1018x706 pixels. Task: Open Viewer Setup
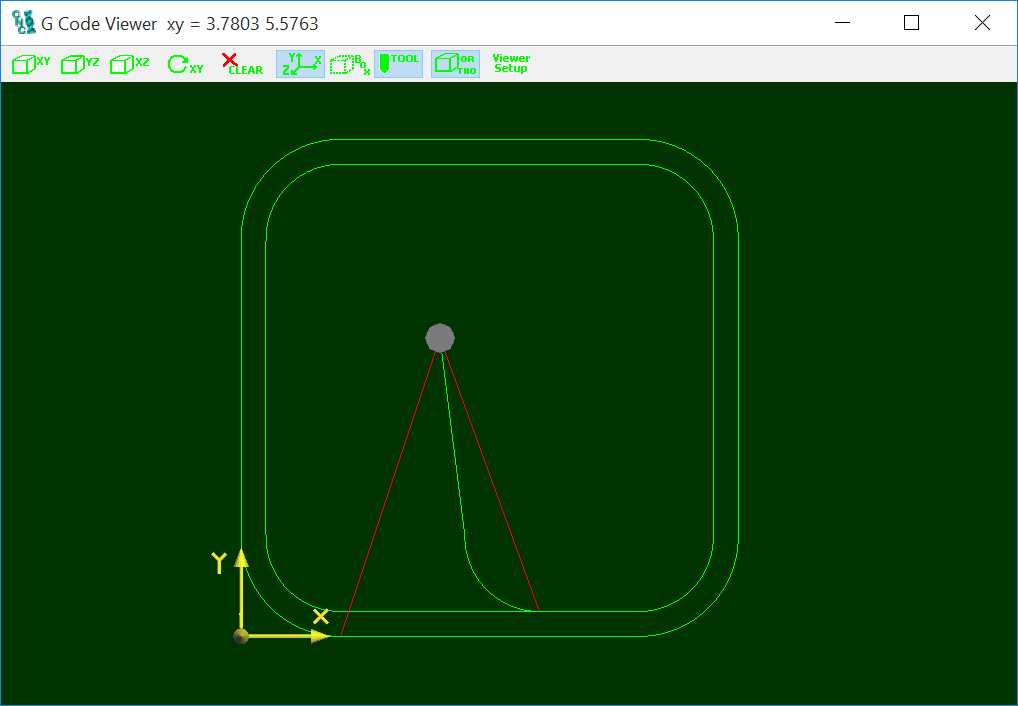click(511, 64)
